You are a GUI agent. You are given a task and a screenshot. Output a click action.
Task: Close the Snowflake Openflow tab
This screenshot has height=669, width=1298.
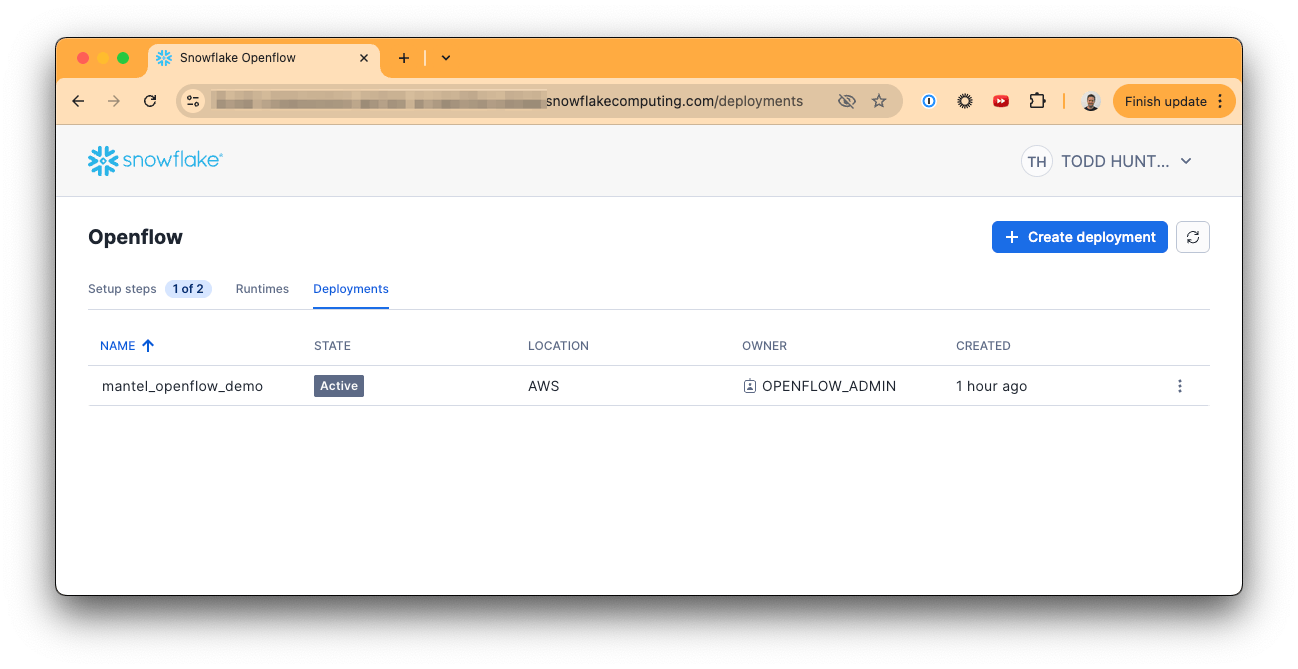(x=364, y=58)
